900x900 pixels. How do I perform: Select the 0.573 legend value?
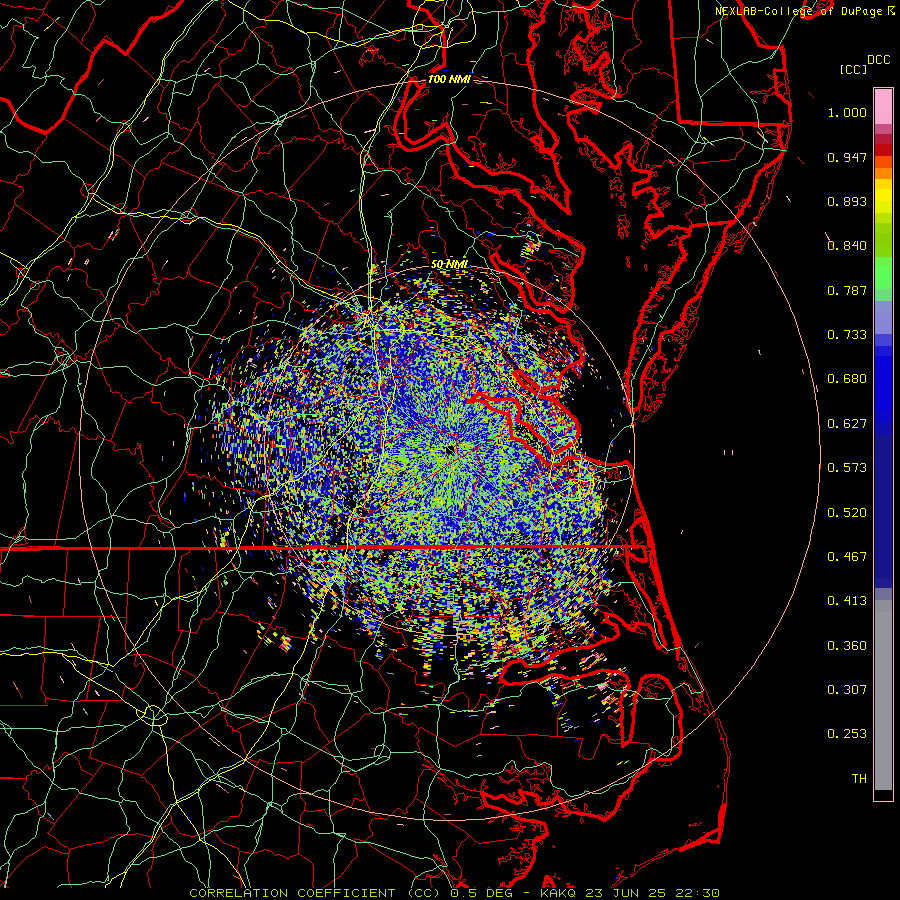point(847,468)
